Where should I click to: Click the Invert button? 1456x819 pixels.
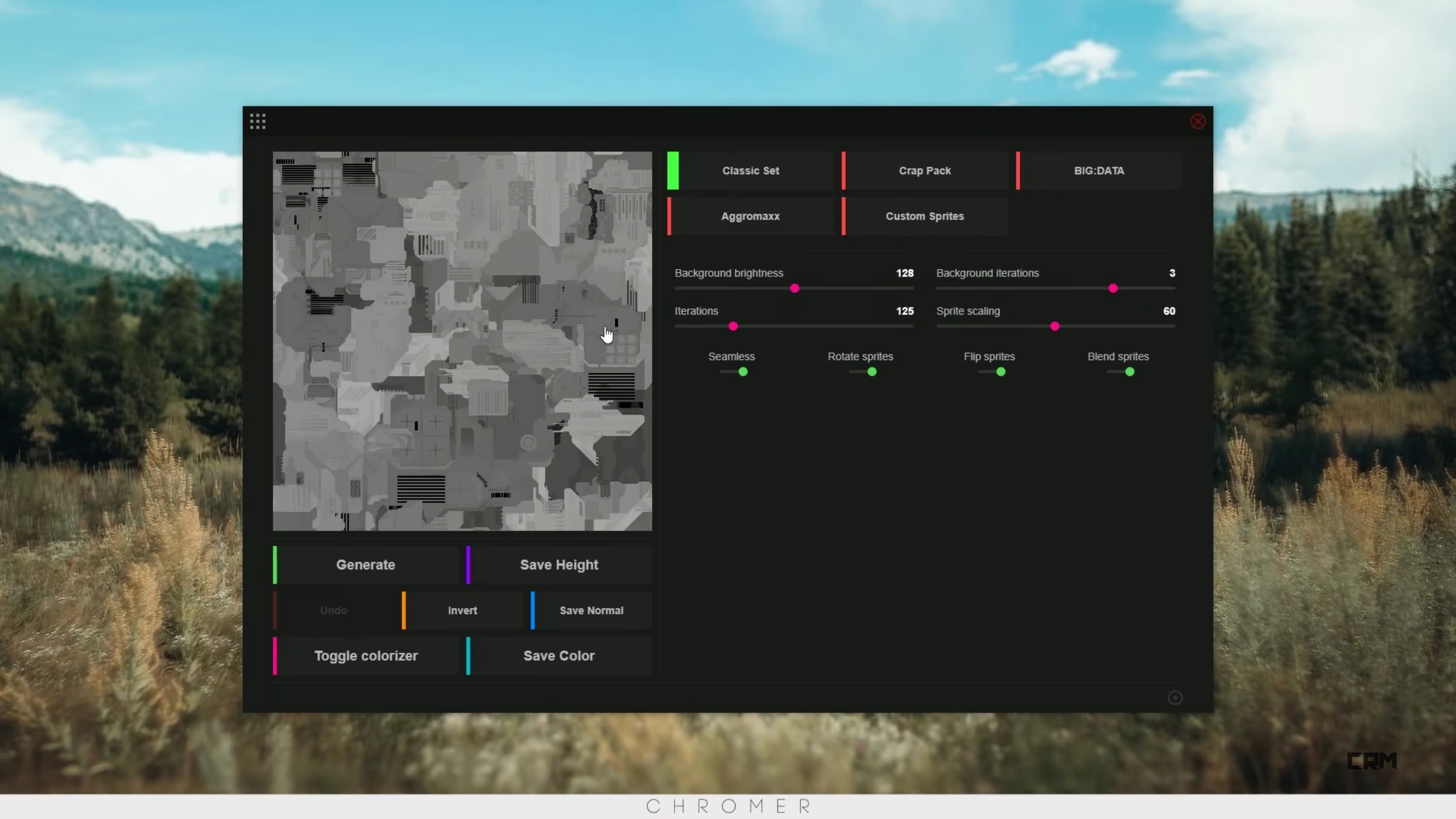pos(461,610)
